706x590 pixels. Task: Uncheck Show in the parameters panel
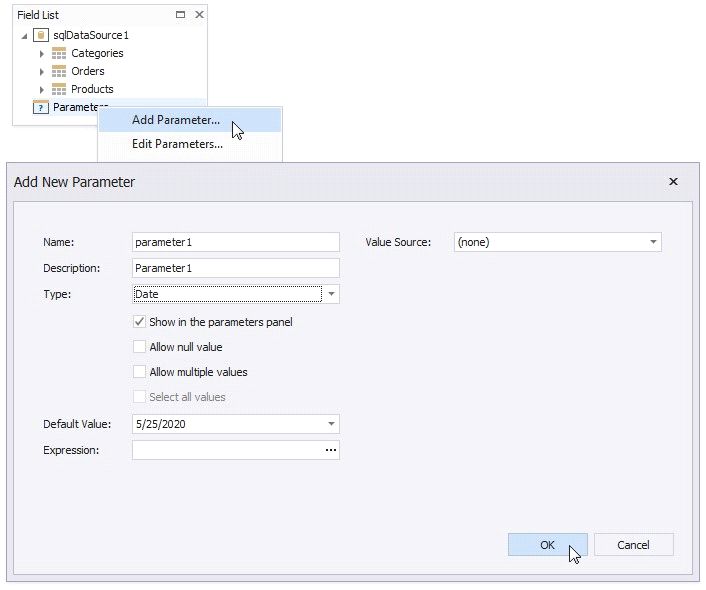(140, 322)
